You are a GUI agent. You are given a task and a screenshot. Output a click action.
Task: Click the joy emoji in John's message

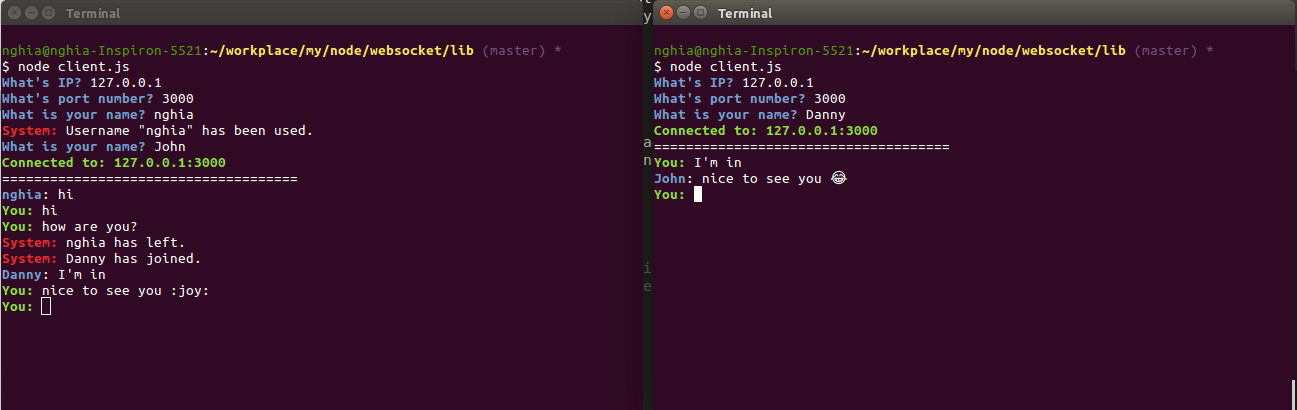(x=838, y=178)
